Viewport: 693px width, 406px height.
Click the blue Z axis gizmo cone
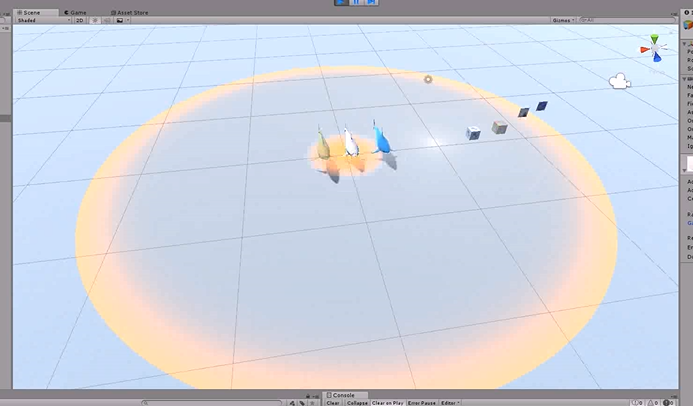coord(657,57)
